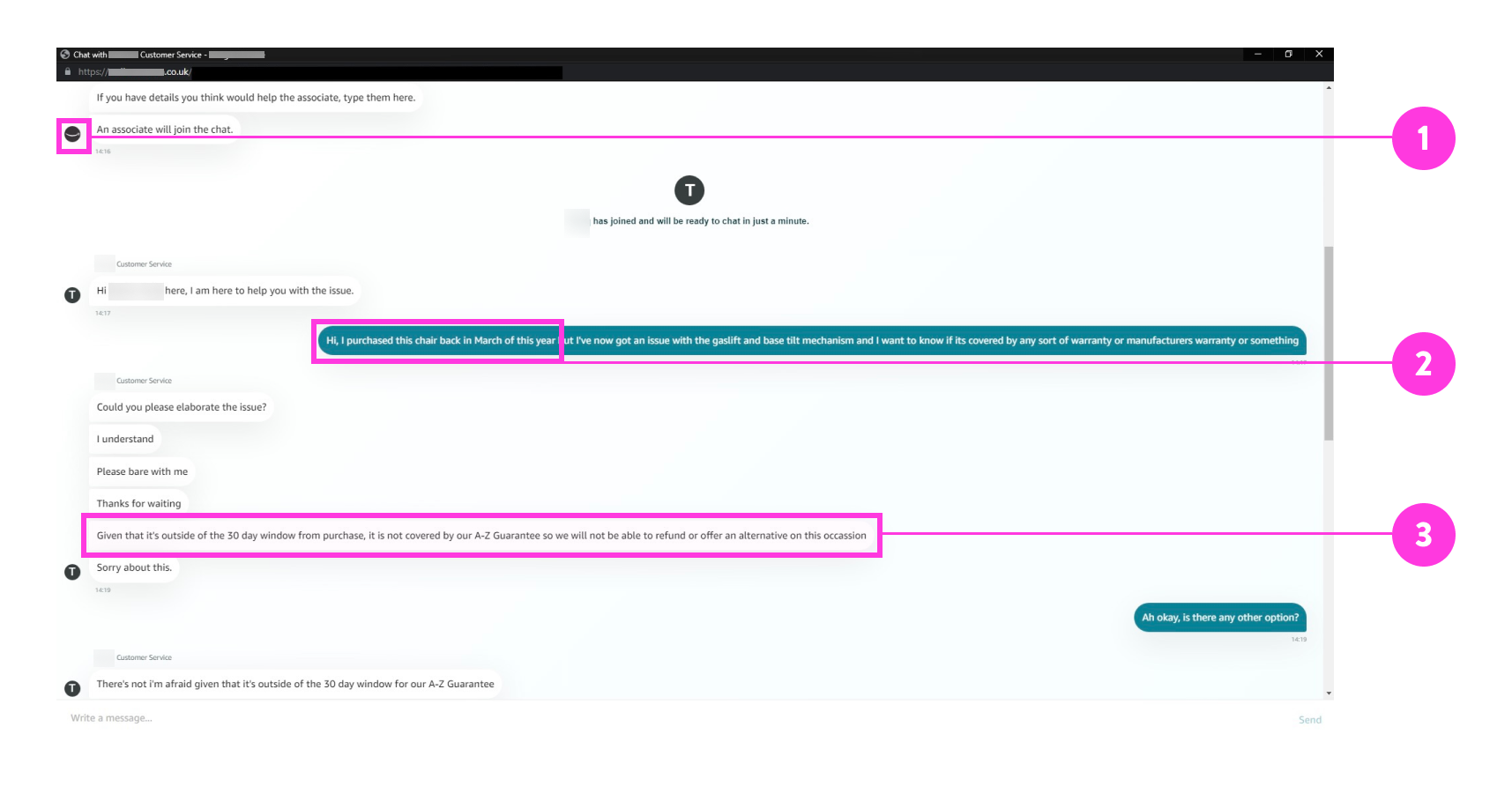Click the vertical scrollbar thumb
This screenshot has width=1512, height=786.
coord(1328,343)
